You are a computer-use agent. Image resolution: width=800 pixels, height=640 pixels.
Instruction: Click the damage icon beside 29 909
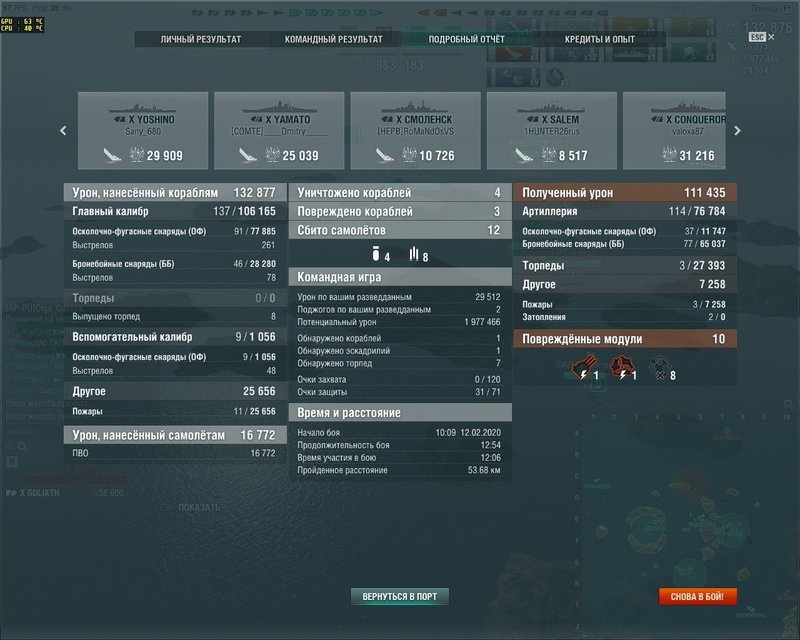click(136, 154)
